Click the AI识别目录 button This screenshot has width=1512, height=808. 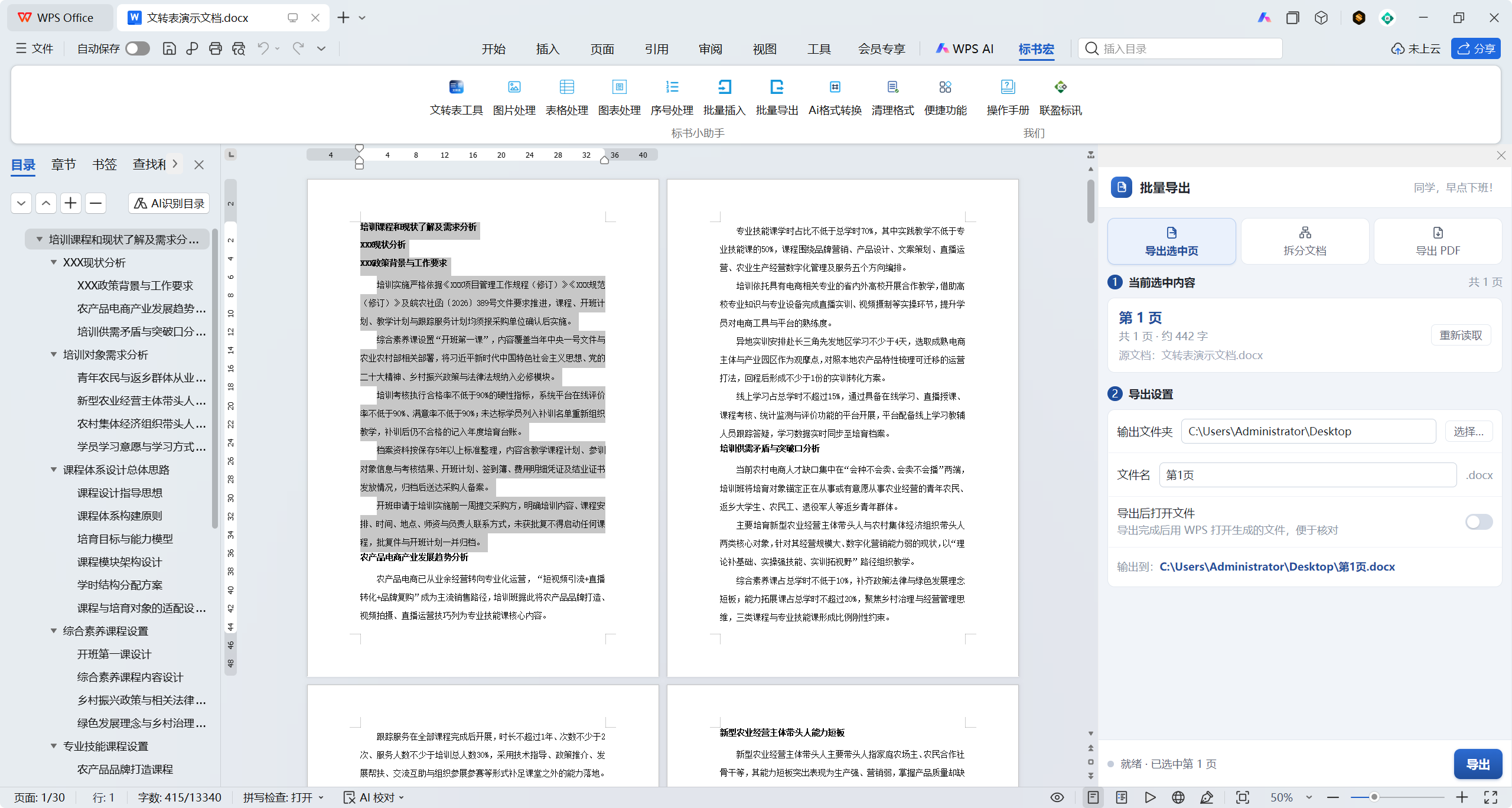(169, 203)
